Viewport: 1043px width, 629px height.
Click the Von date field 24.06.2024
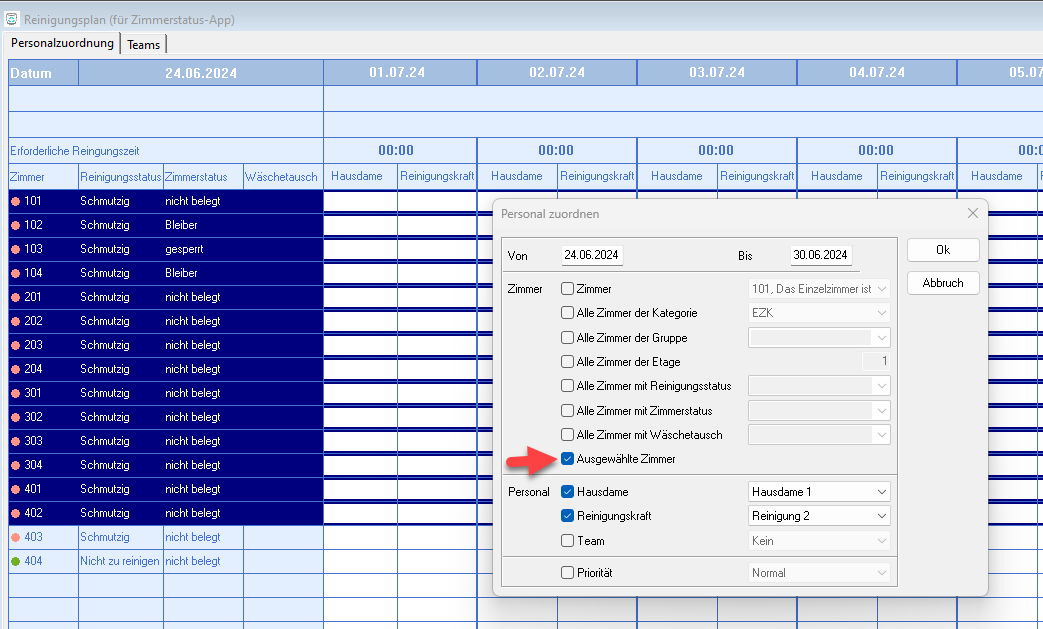tap(592, 255)
